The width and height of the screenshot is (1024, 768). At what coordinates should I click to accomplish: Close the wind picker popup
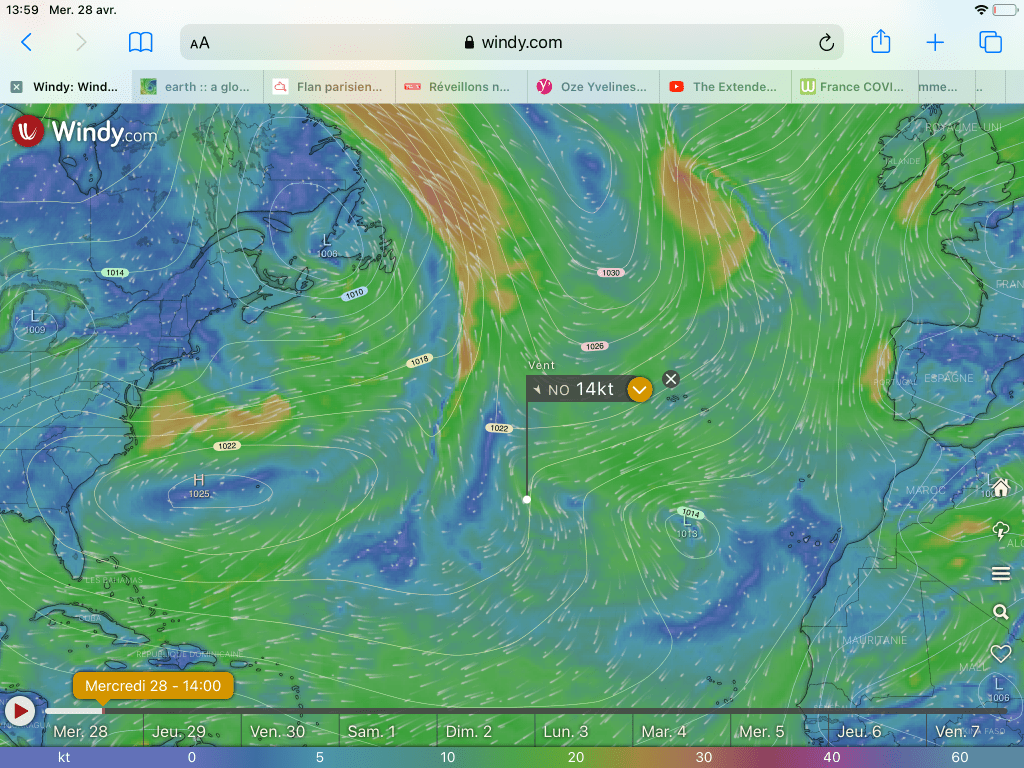tap(671, 378)
